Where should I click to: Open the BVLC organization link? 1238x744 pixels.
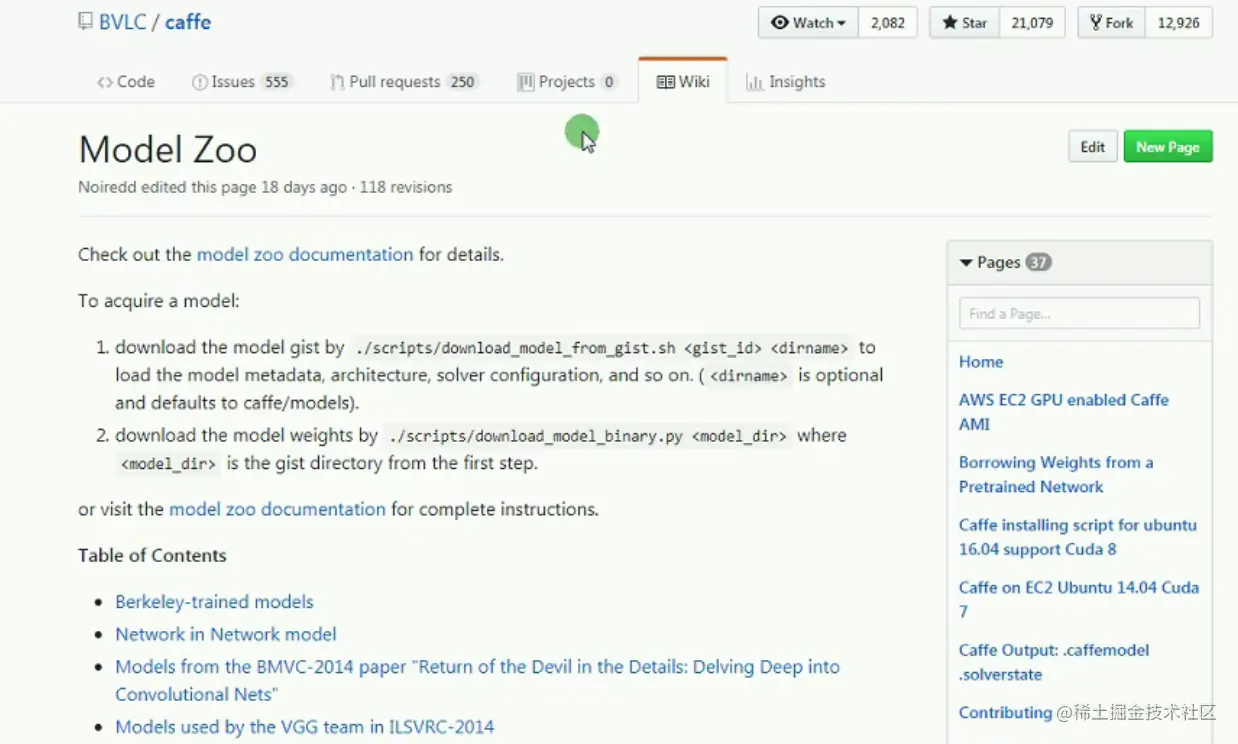pyautogui.click(x=123, y=22)
